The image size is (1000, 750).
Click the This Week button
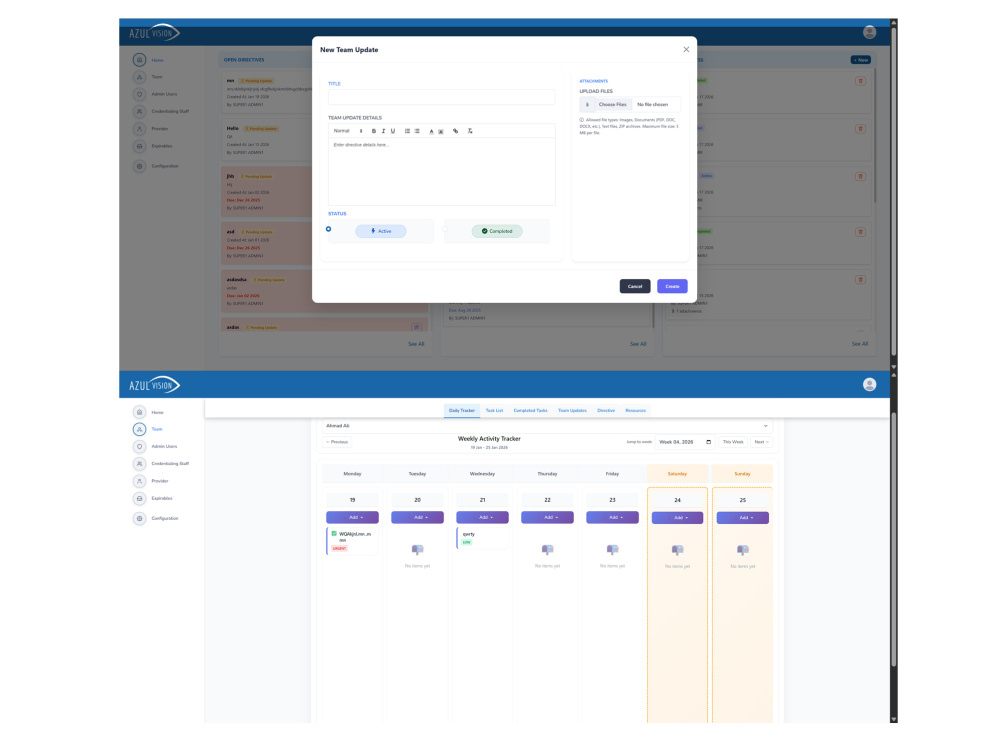(733, 442)
